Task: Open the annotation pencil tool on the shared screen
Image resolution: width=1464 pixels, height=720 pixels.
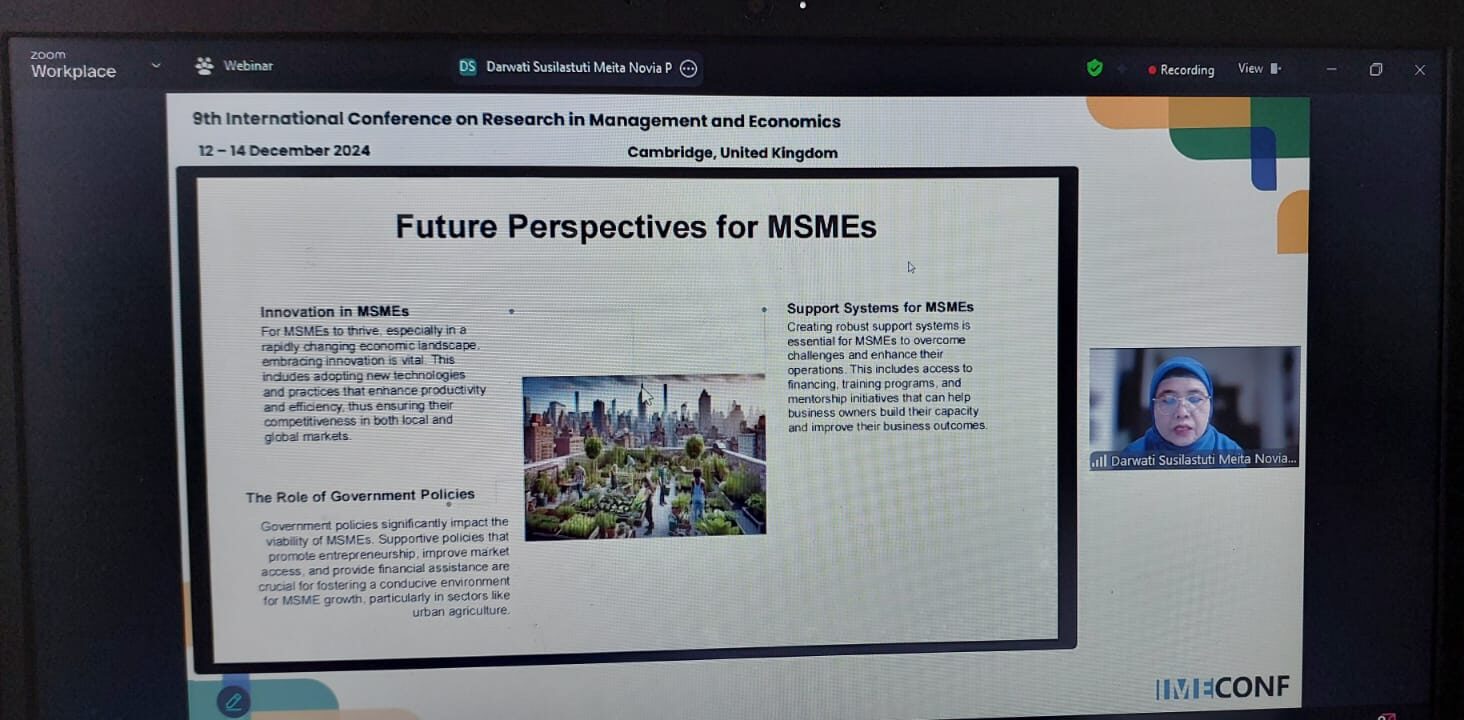Action: tap(233, 702)
